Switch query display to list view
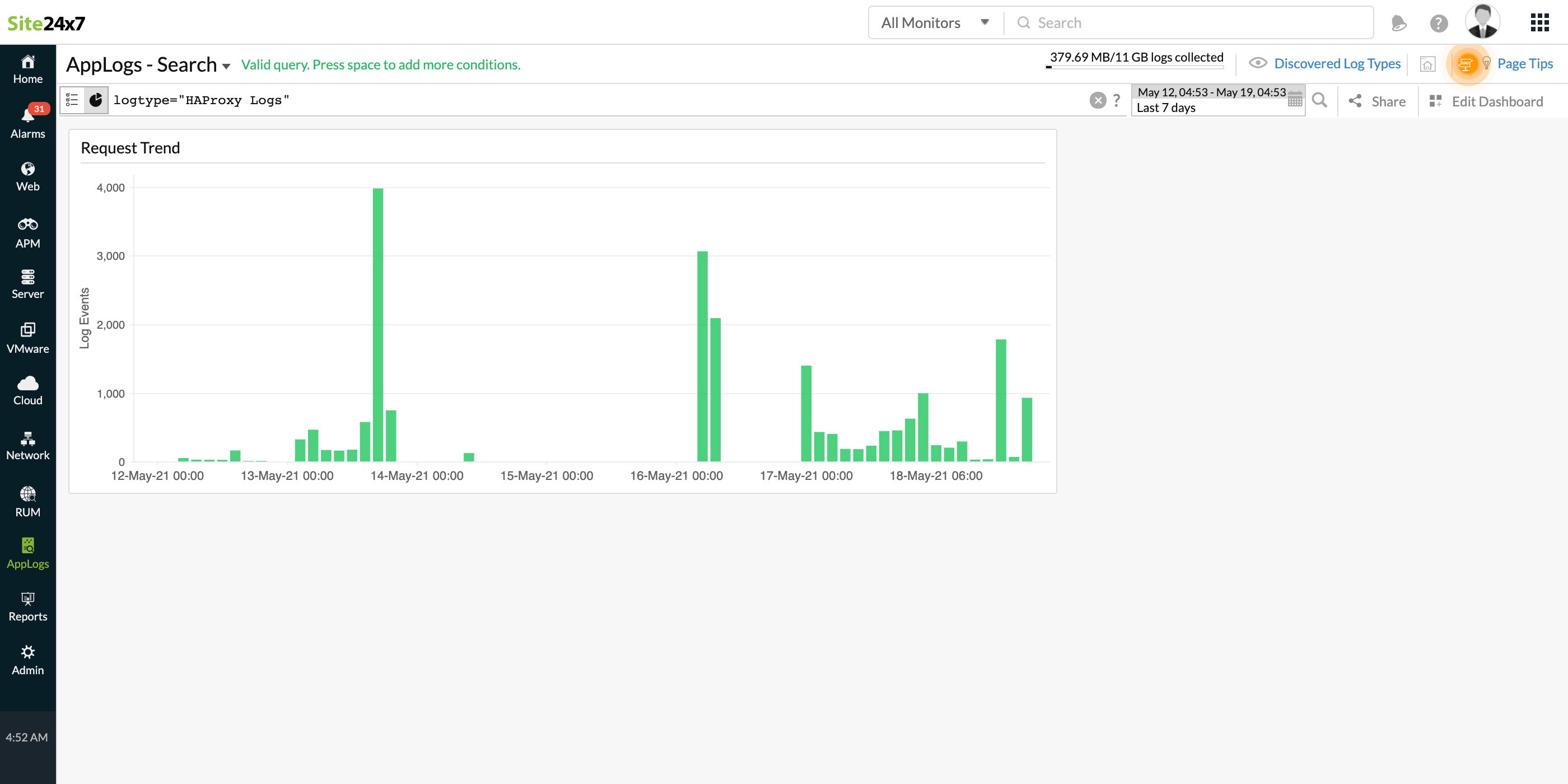 [x=72, y=100]
